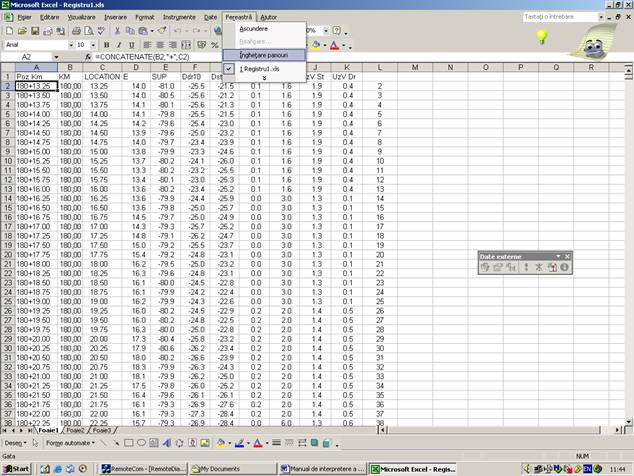Toggle Italic formatting in the toolbar
This screenshot has width=634, height=476.
[118, 45]
